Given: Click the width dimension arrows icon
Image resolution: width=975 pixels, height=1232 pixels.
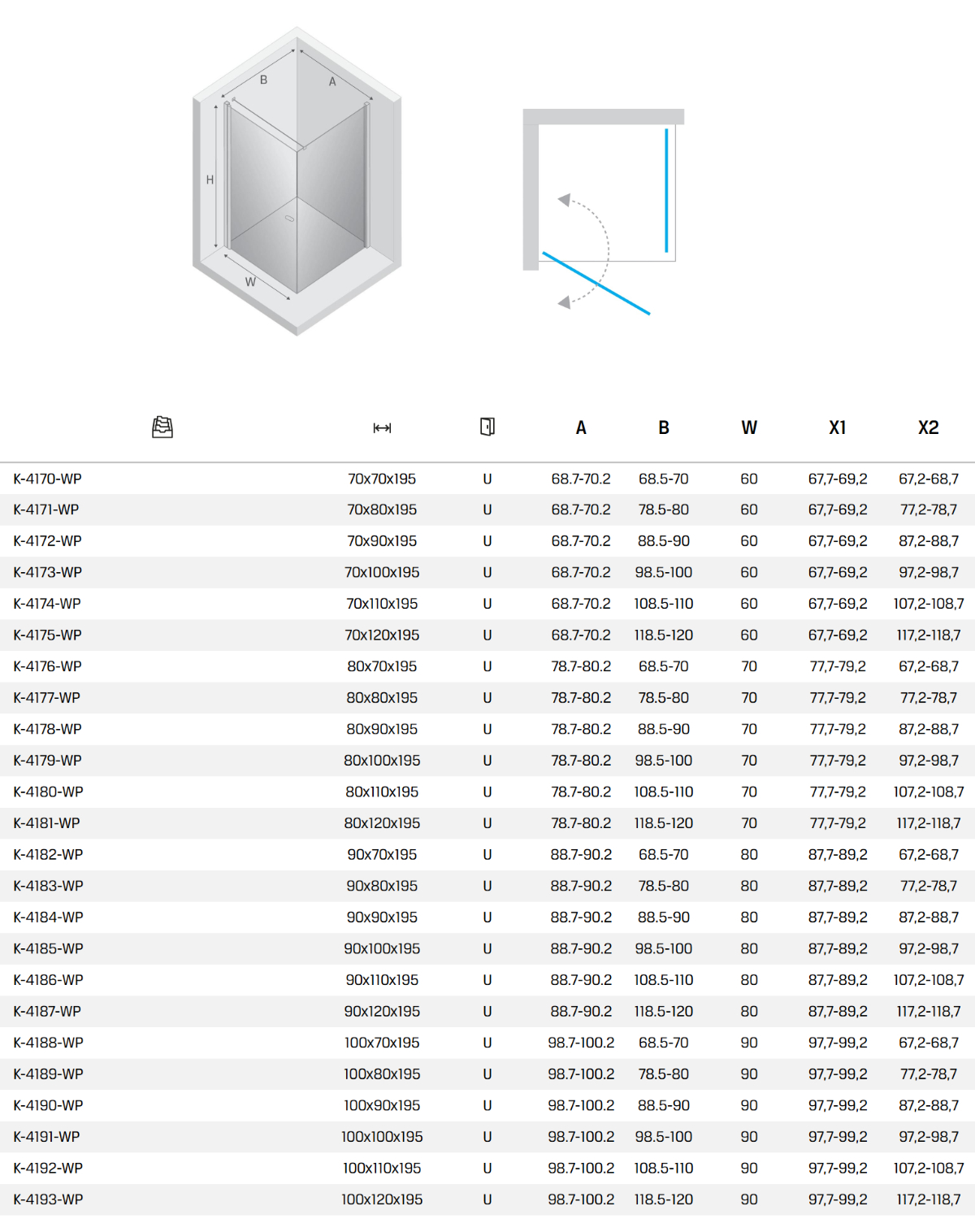Looking at the screenshot, I should click(382, 428).
